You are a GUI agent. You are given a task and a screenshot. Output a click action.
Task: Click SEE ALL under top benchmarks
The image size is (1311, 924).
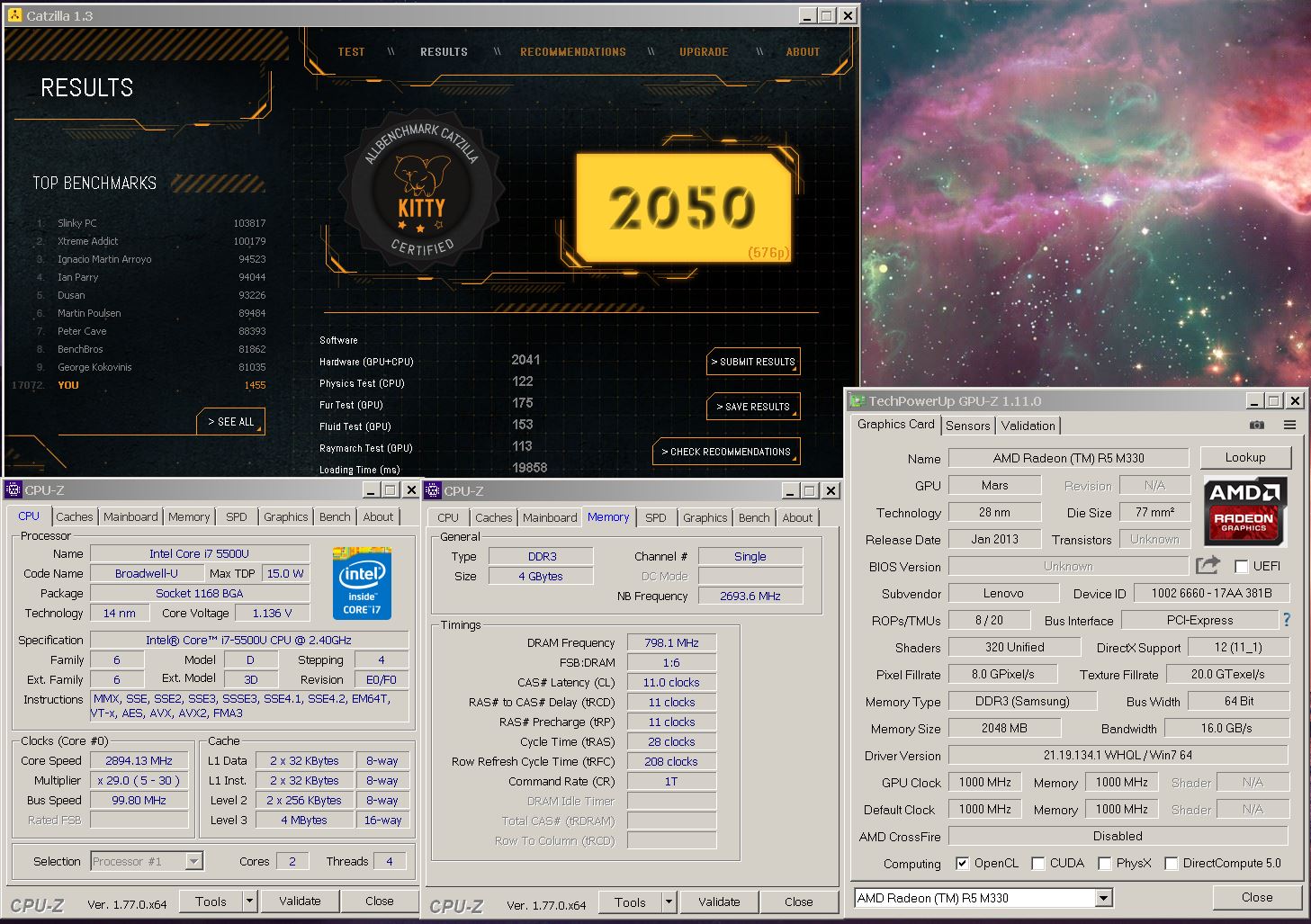click(231, 421)
